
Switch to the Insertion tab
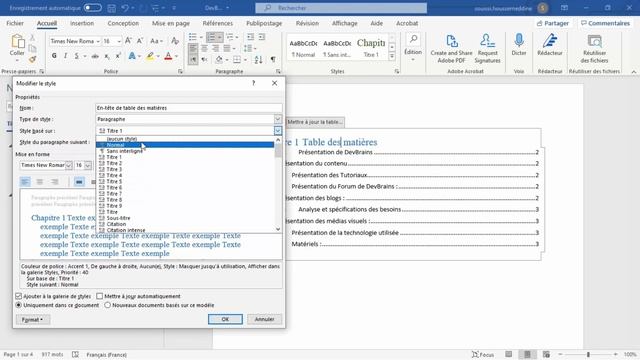click(x=82, y=23)
